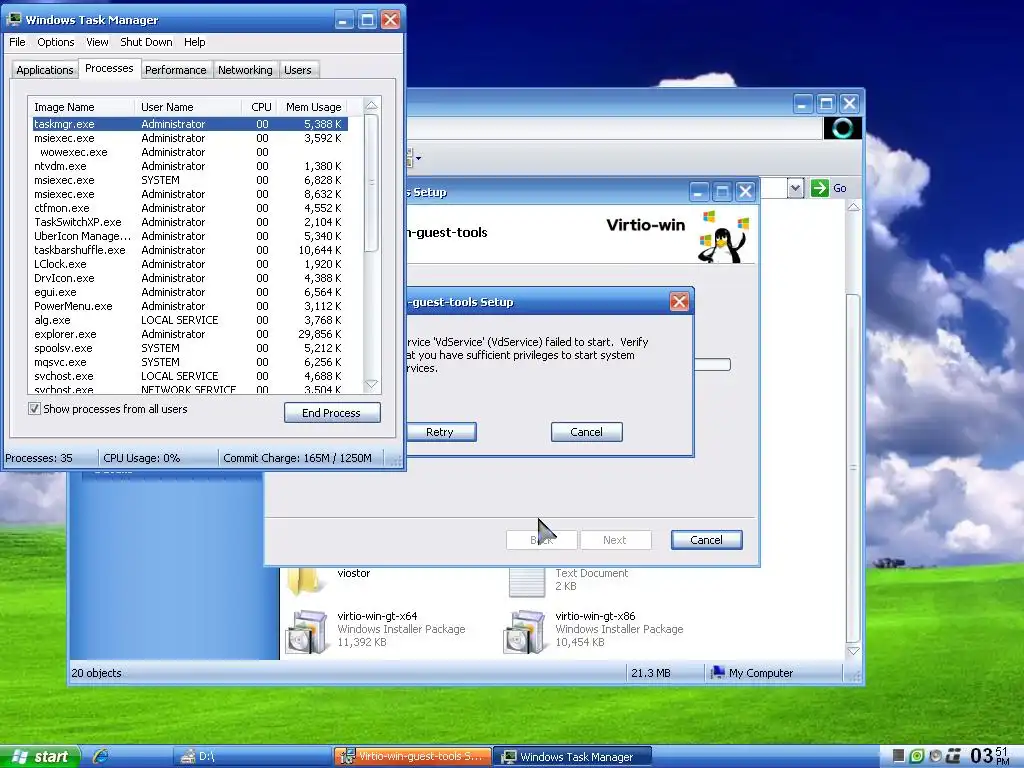Image resolution: width=1024 pixels, height=768 pixels.
Task: Select the taskbarshuffle.exe process row
Action: [x=189, y=250]
